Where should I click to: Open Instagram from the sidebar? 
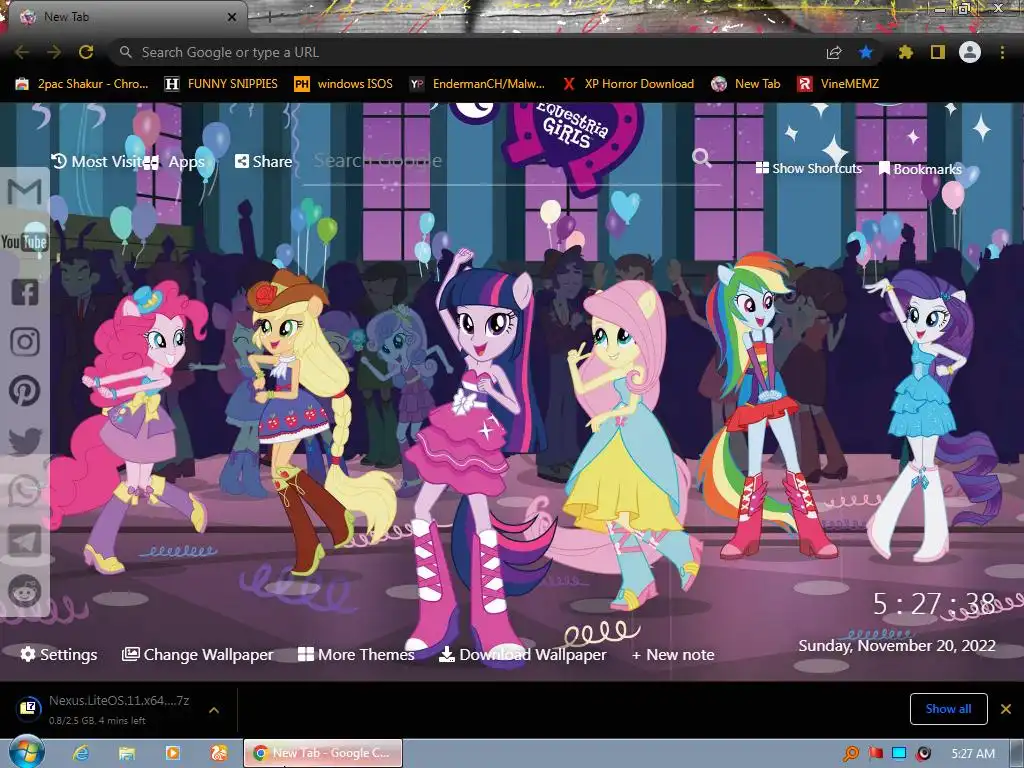coord(25,342)
